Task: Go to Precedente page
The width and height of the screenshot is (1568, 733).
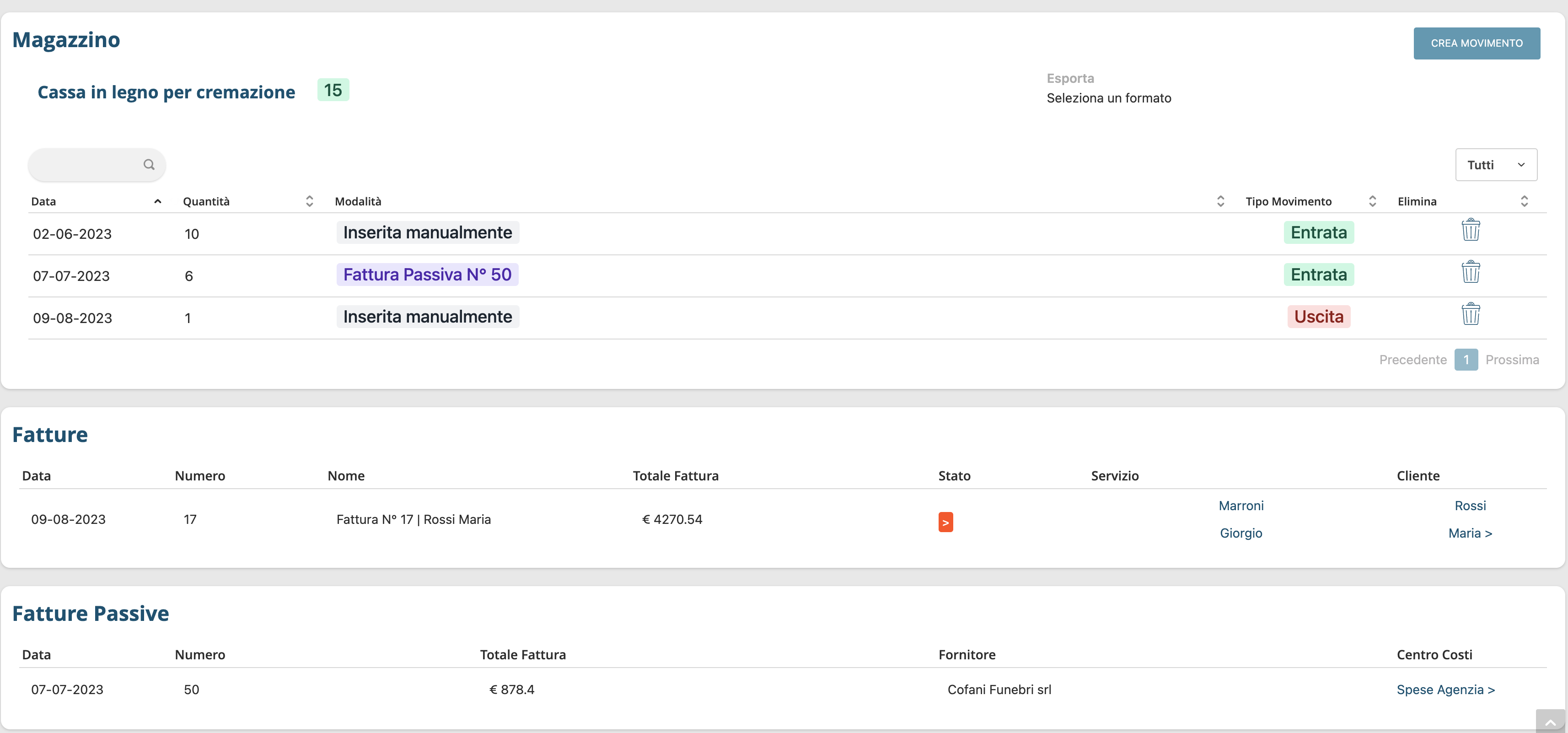Action: pos(1412,360)
